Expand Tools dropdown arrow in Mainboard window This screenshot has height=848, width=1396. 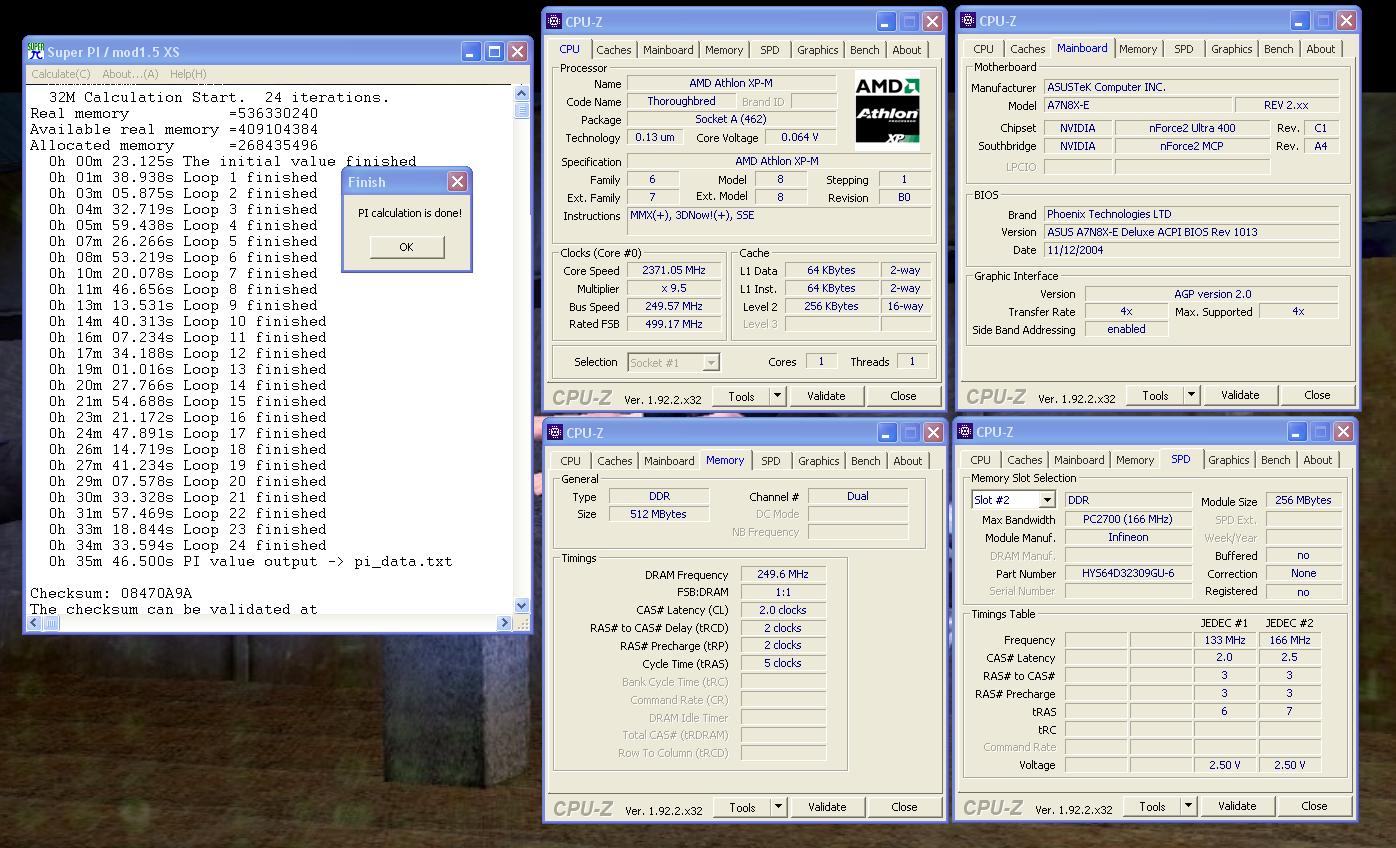tap(1191, 395)
